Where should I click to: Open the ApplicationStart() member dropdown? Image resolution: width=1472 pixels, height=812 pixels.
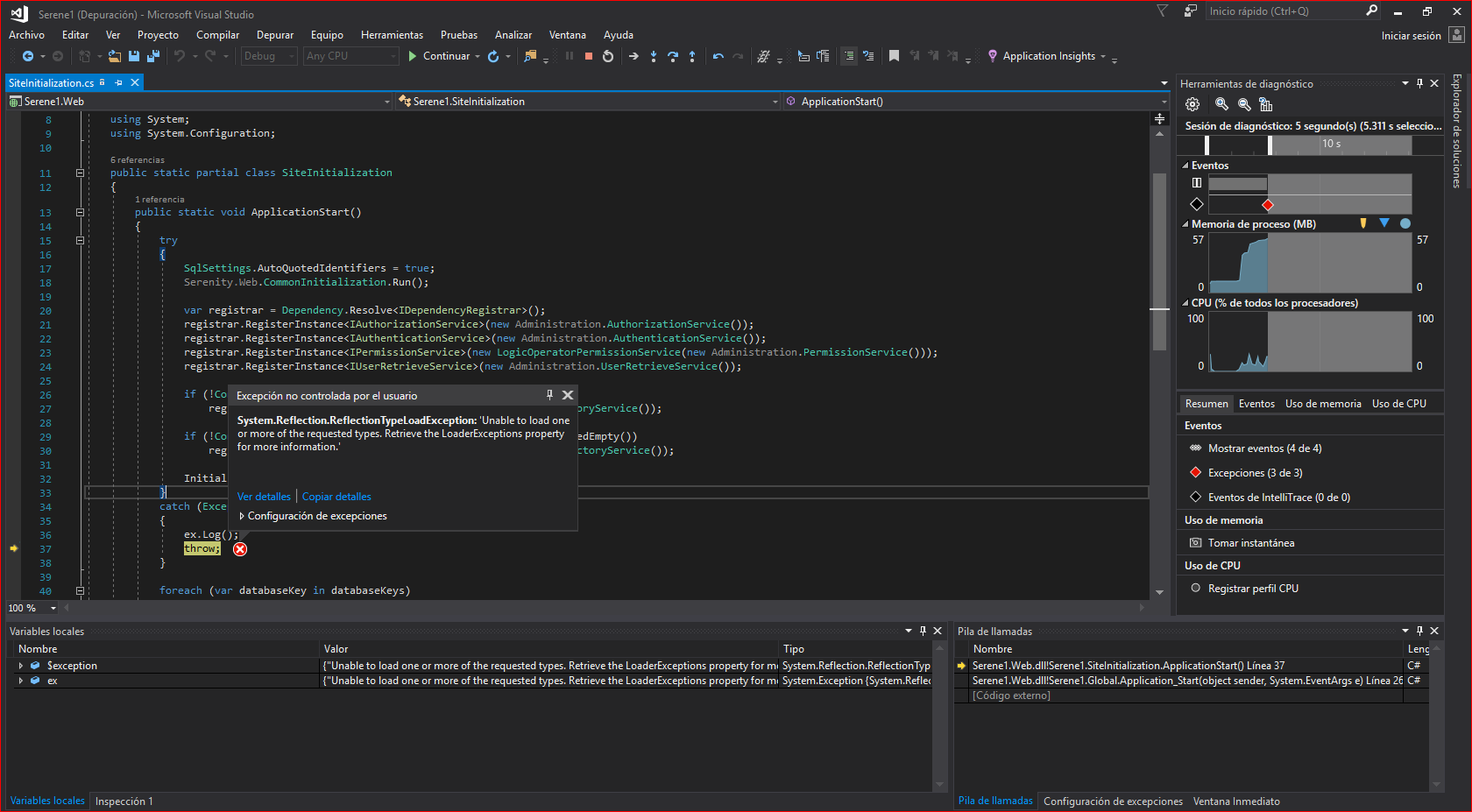(x=976, y=102)
